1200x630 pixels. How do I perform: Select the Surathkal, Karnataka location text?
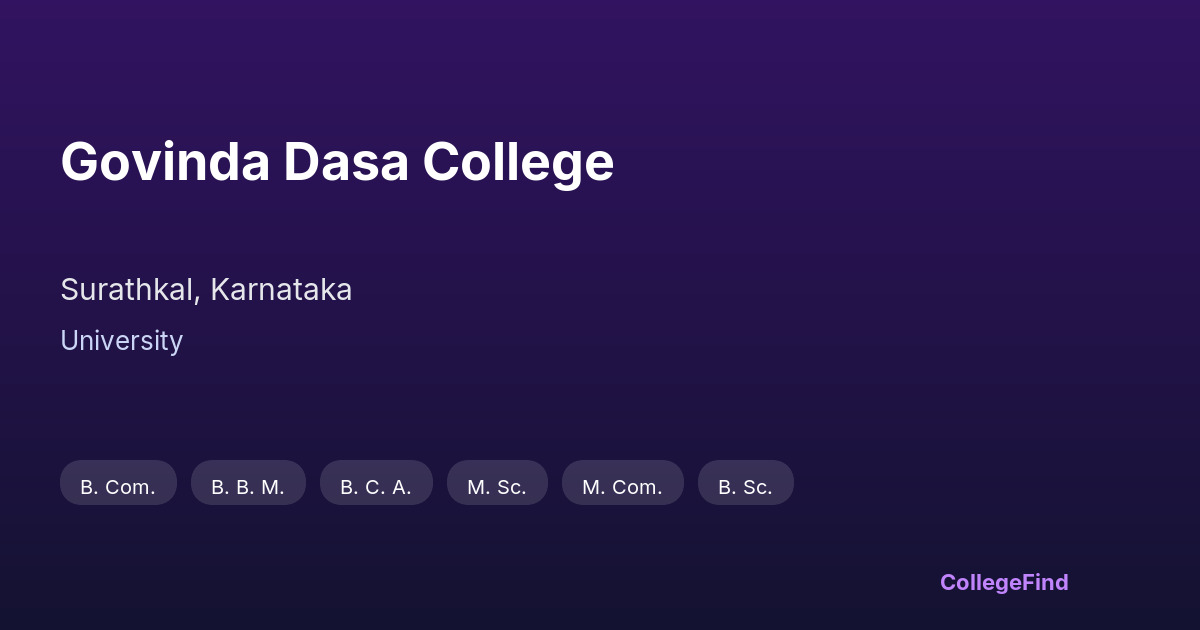point(206,290)
